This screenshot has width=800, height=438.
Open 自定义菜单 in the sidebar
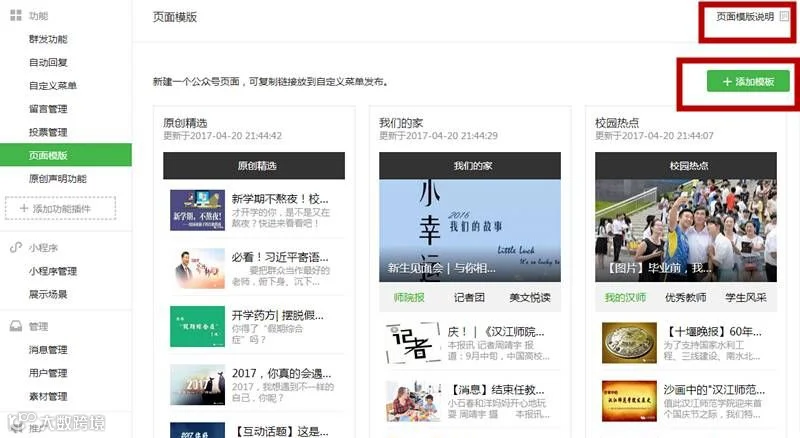[x=53, y=85]
